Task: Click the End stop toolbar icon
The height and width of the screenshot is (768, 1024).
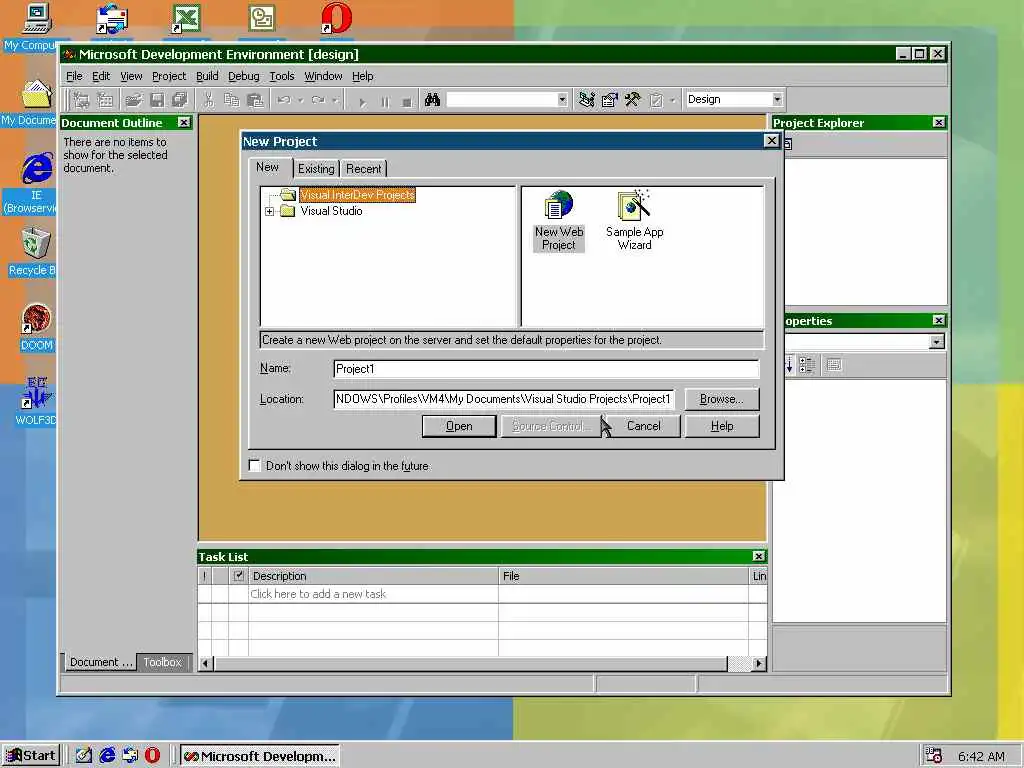Action: tap(407, 101)
